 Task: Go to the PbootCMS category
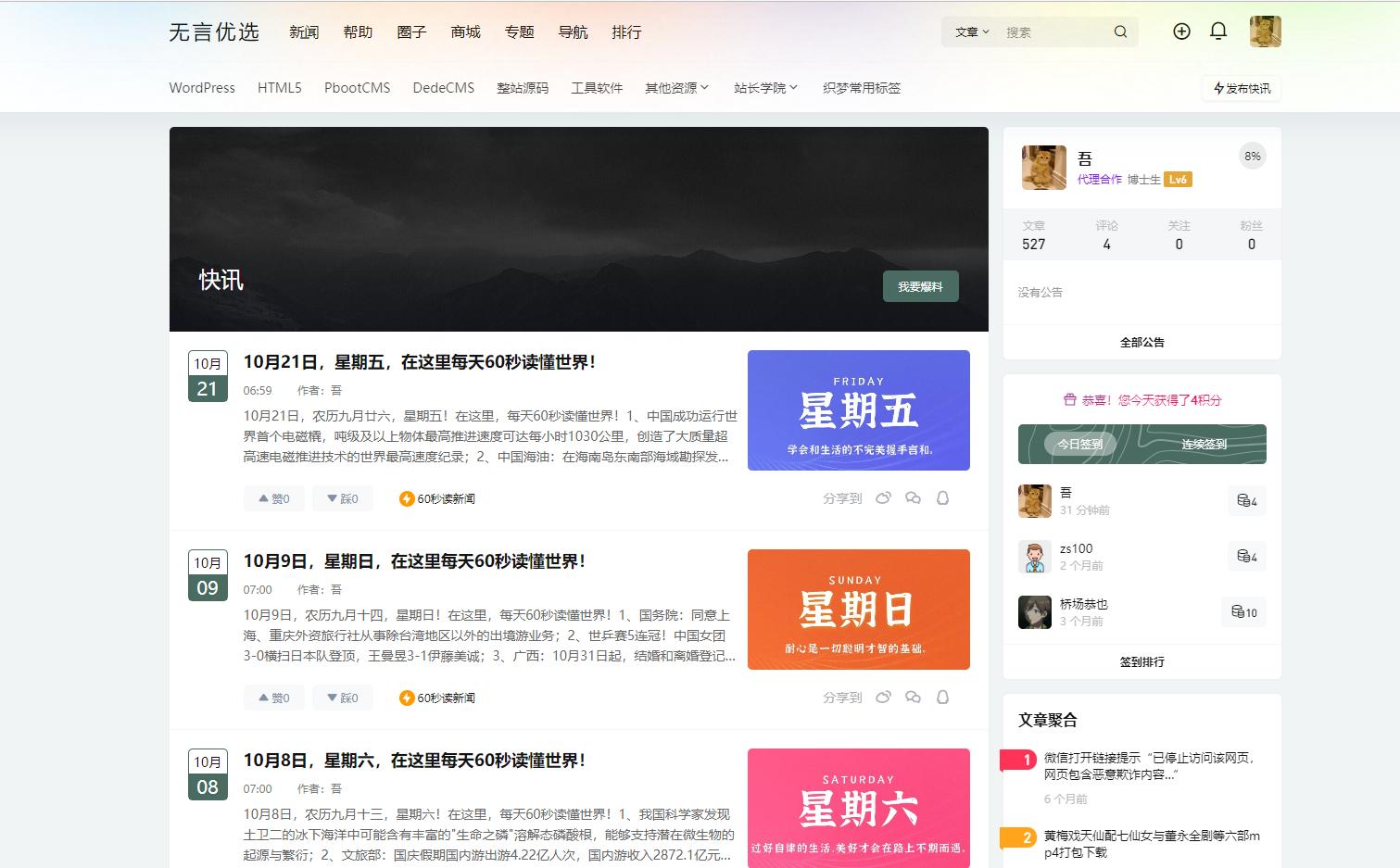click(357, 88)
